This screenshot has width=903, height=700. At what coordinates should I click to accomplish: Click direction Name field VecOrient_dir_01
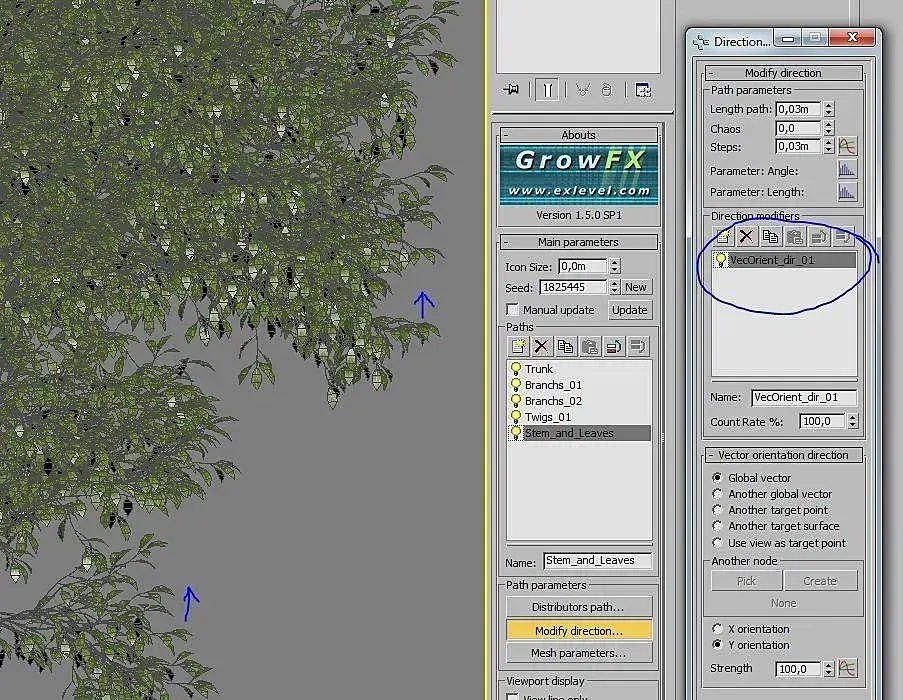pos(804,397)
